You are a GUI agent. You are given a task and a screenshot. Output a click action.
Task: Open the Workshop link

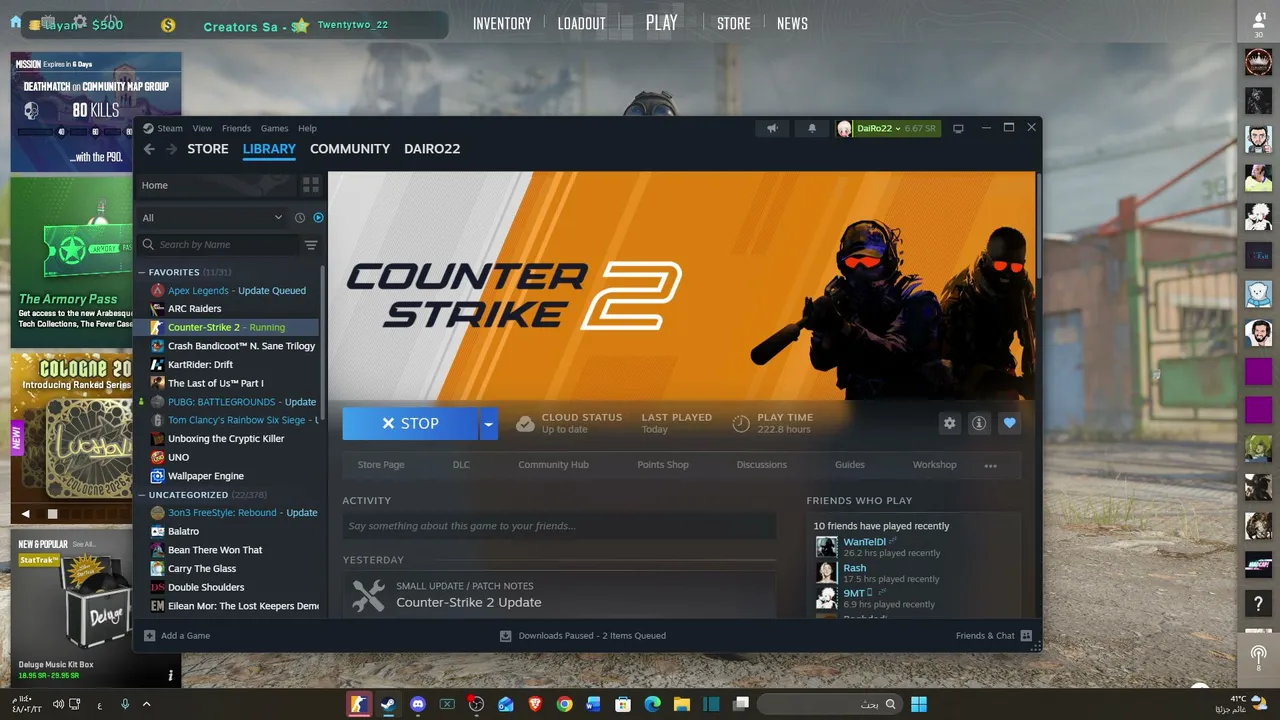pos(934,465)
